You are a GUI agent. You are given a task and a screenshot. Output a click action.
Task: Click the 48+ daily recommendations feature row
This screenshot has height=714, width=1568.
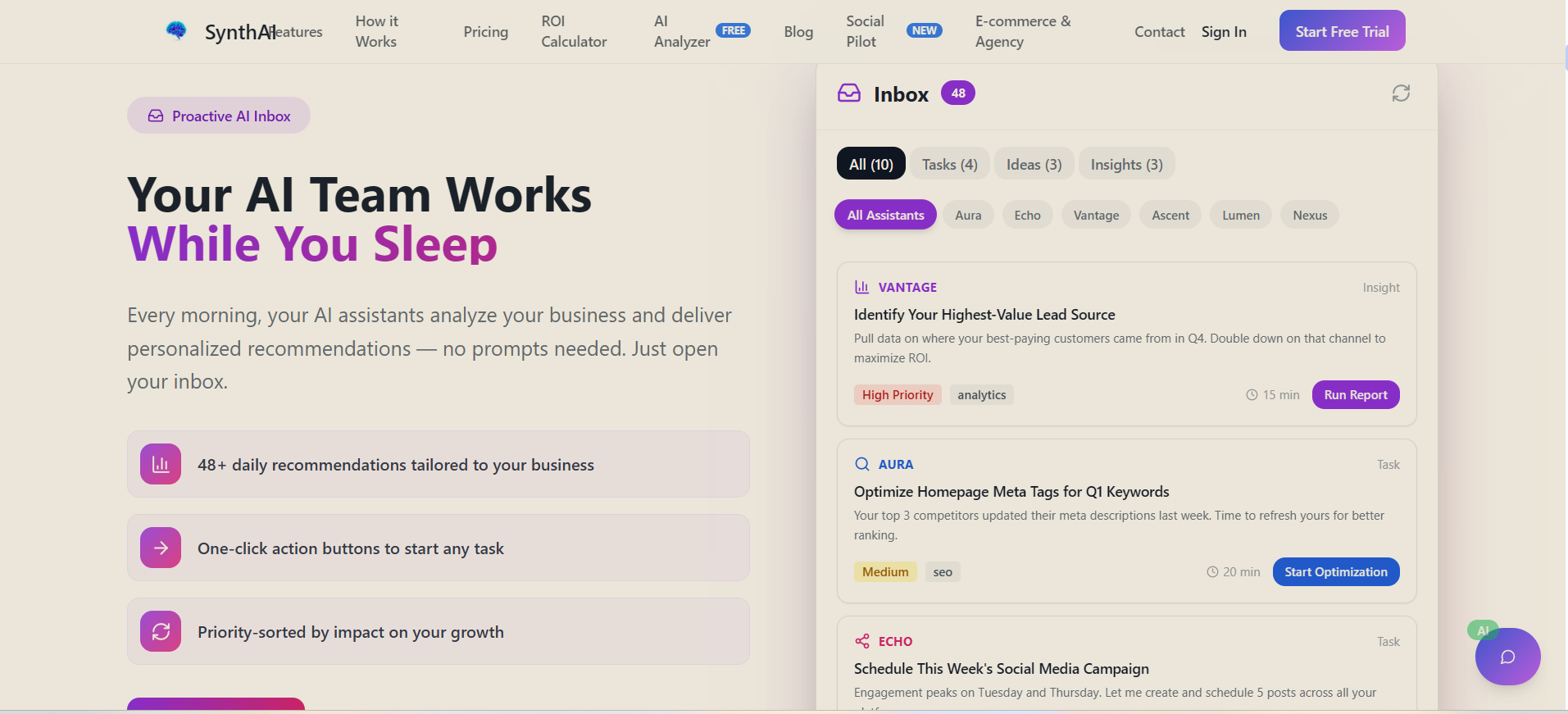(439, 464)
